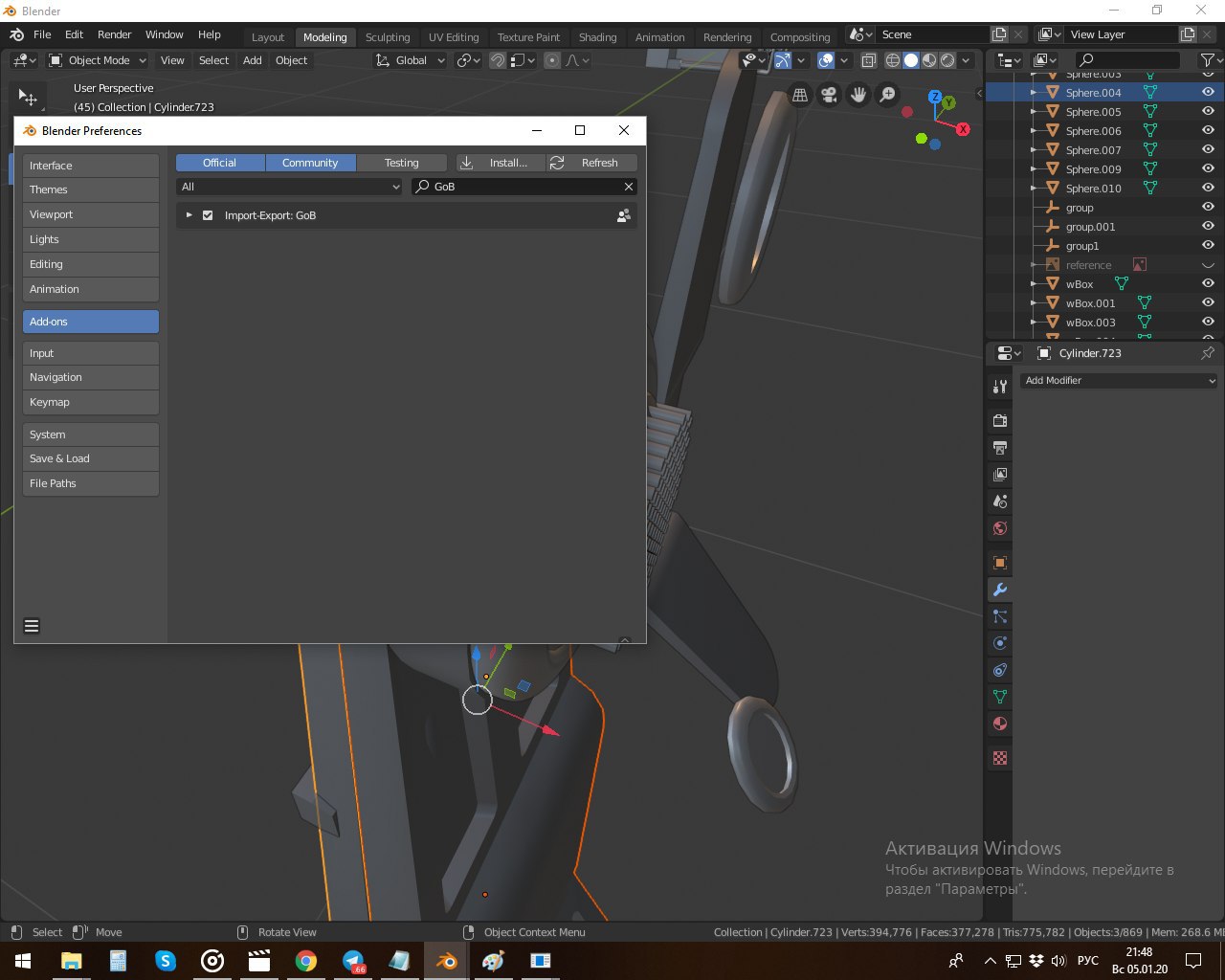This screenshot has width=1225, height=980.
Task: Click the zoom view magnifier icon
Action: click(x=888, y=95)
